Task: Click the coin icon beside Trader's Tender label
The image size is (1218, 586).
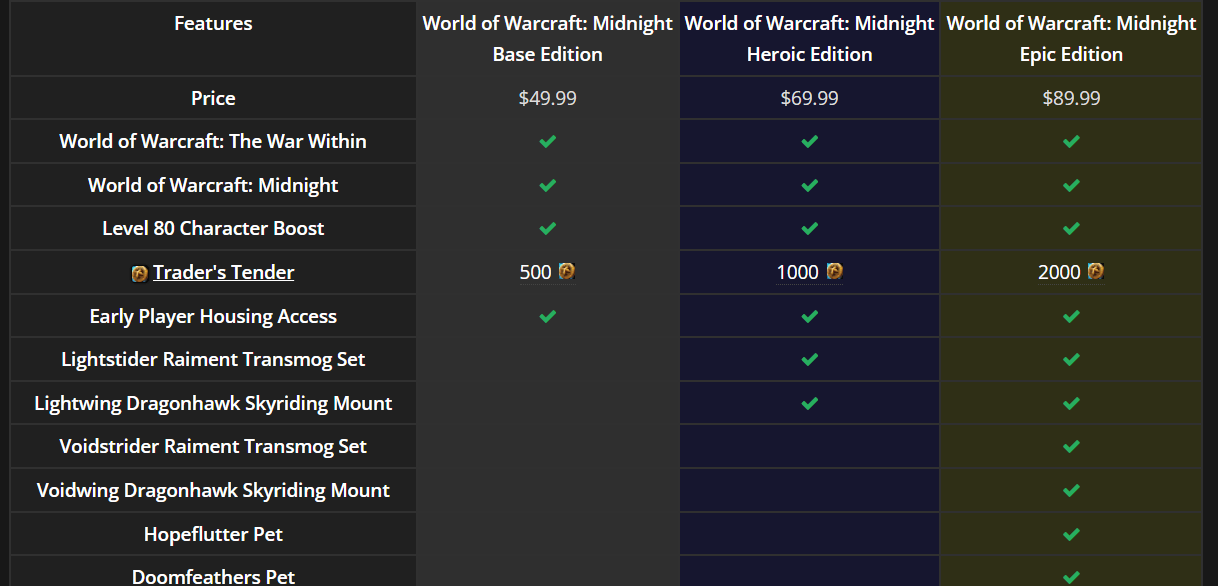Action: [x=140, y=273]
